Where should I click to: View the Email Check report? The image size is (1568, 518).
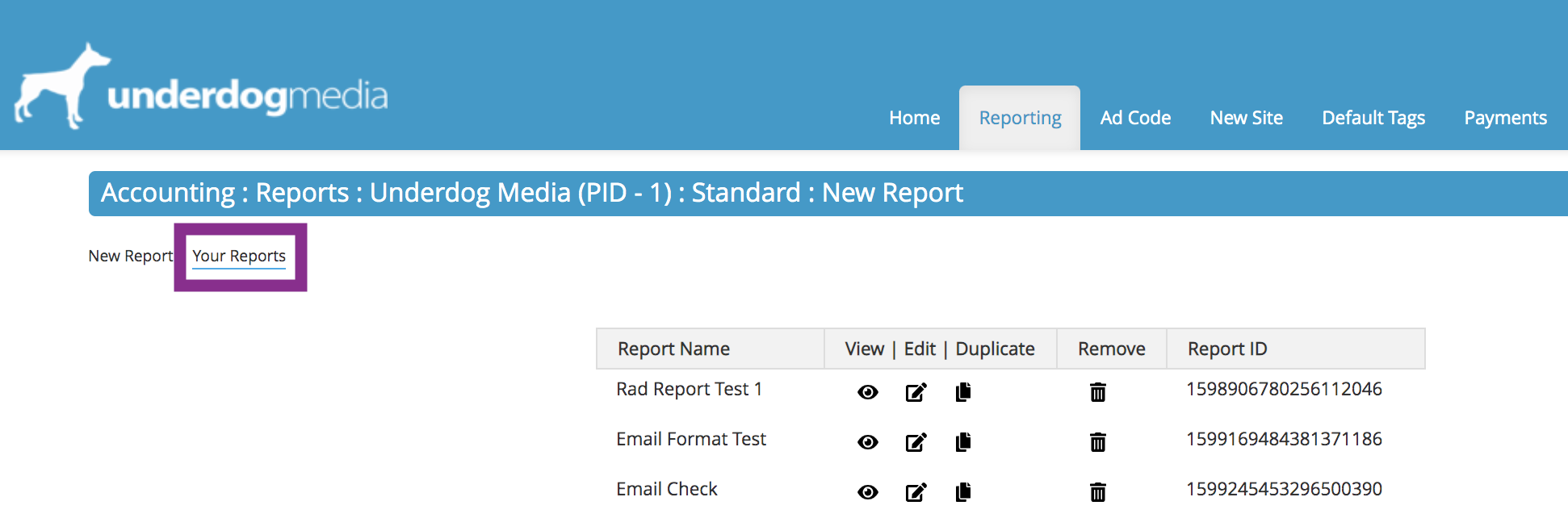point(868,492)
